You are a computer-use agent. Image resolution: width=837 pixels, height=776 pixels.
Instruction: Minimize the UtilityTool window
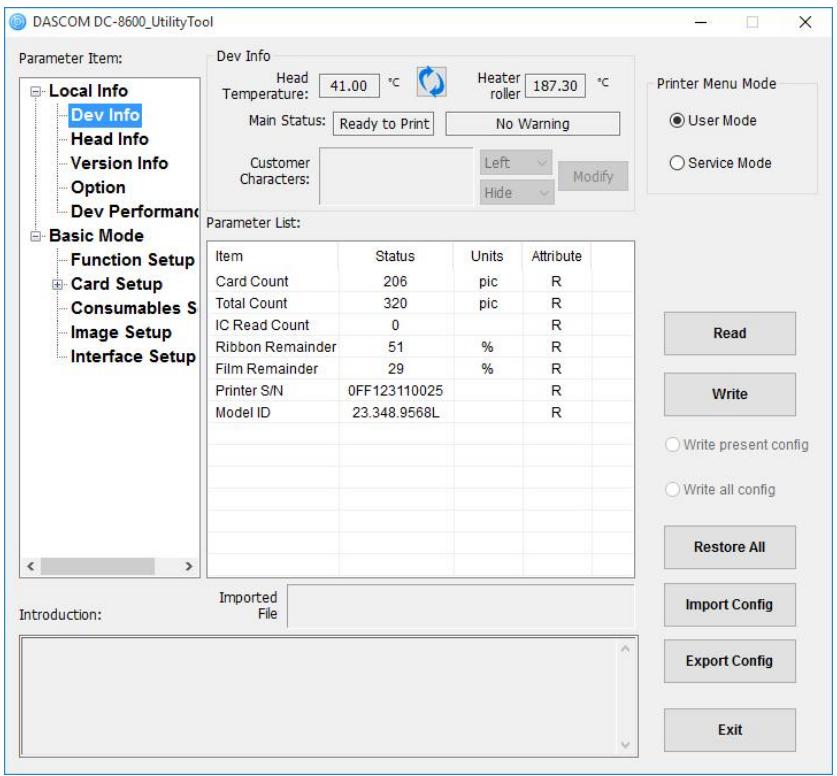(x=701, y=22)
